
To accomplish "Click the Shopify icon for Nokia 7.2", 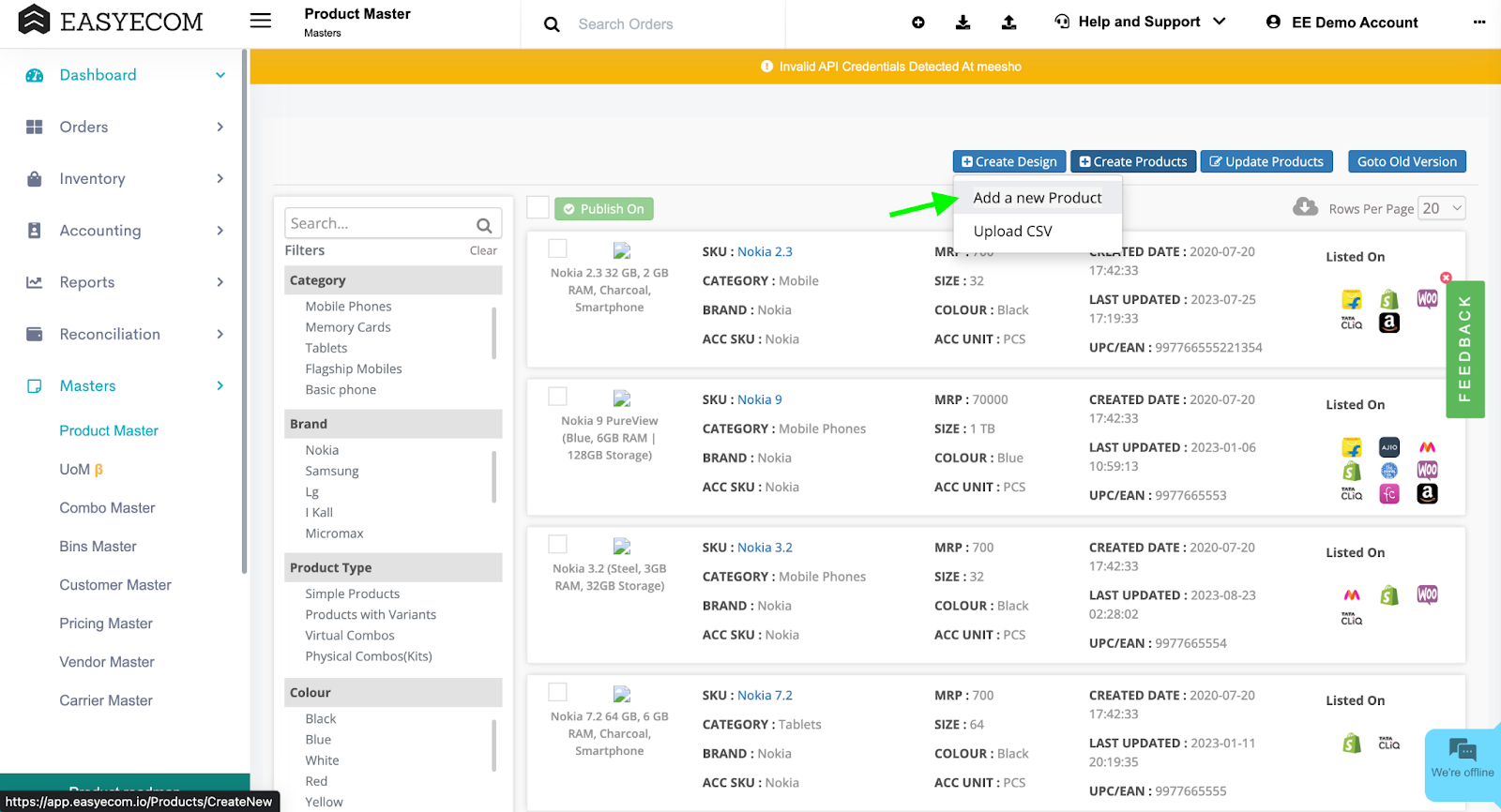I will (1352, 744).
